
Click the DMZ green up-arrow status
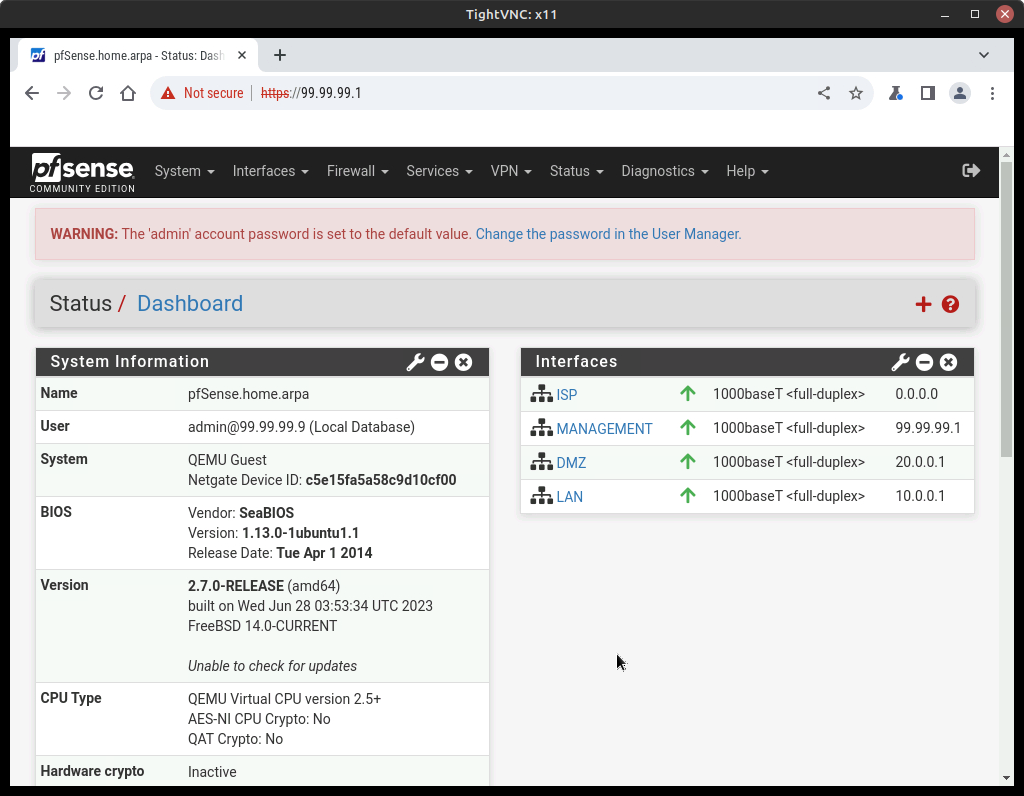tap(688, 461)
